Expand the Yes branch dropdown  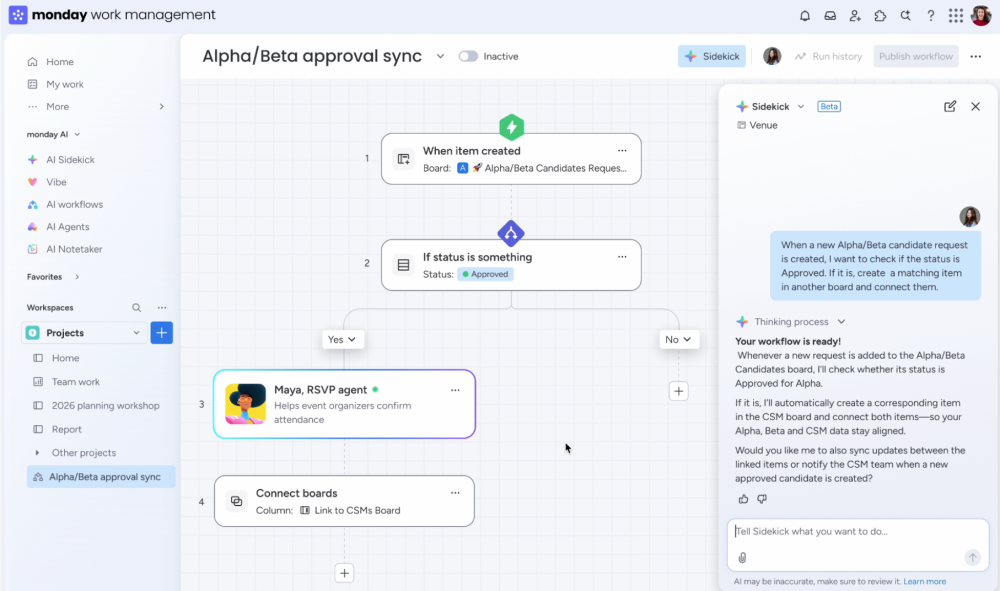click(342, 340)
